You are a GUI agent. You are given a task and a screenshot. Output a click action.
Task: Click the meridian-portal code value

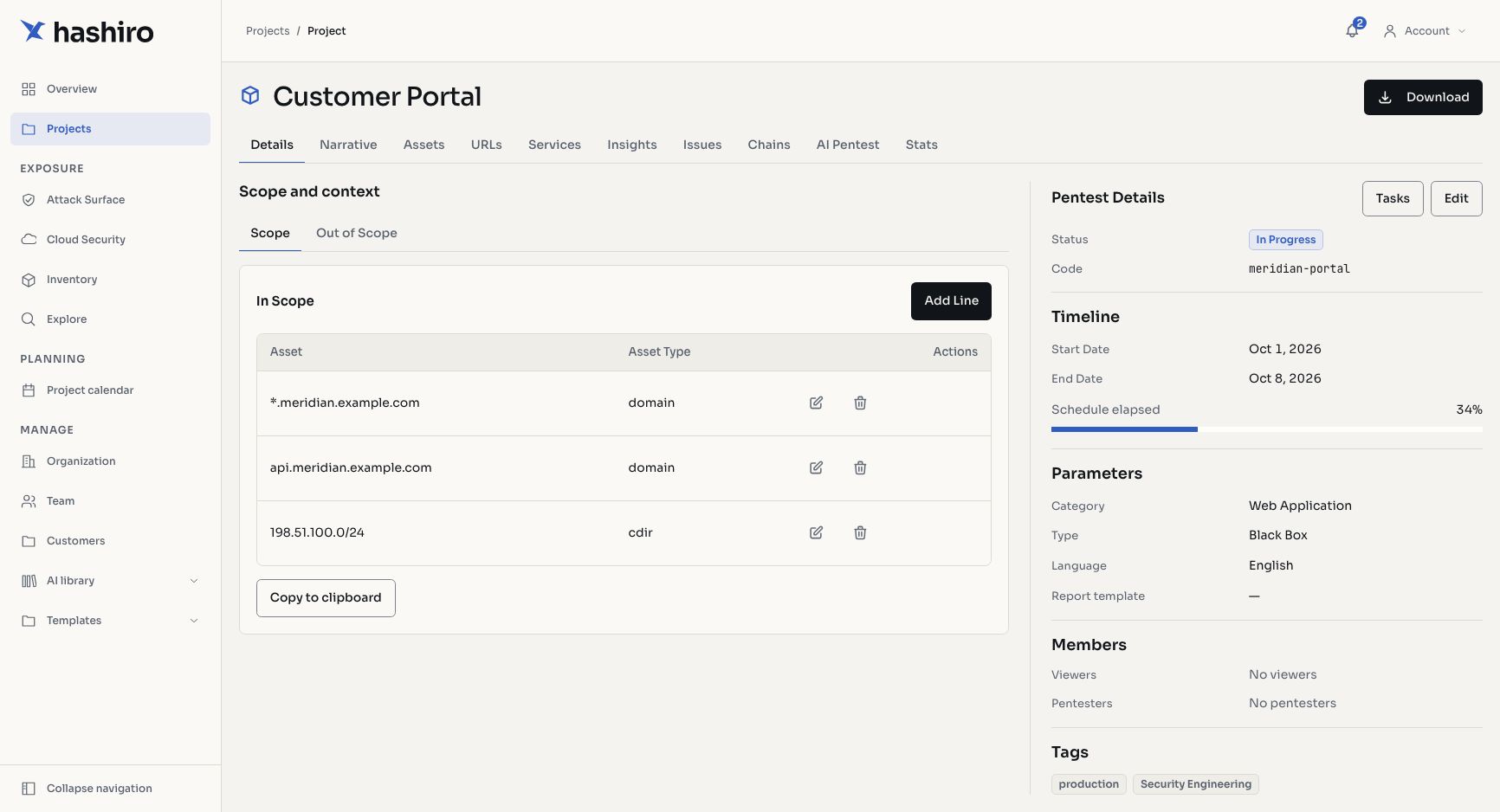tap(1299, 269)
